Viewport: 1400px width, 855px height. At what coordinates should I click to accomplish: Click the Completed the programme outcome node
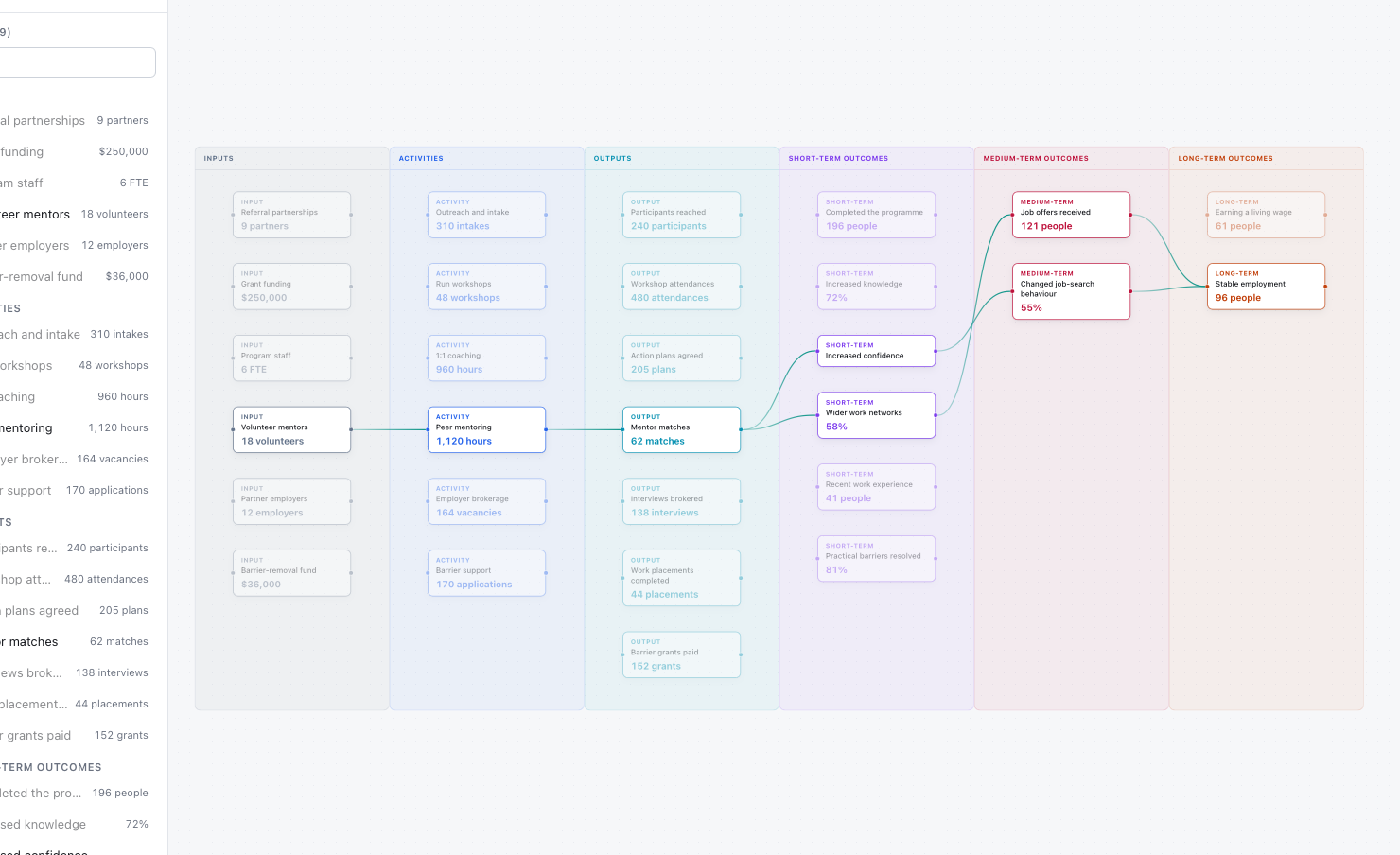(x=876, y=215)
